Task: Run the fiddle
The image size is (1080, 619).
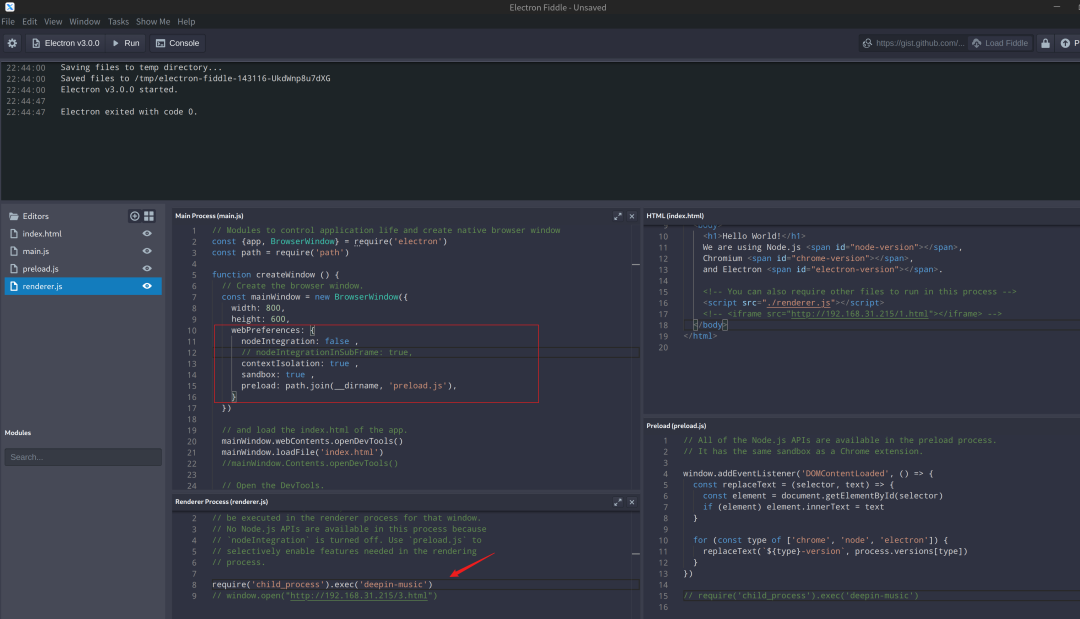Action: pyautogui.click(x=126, y=43)
